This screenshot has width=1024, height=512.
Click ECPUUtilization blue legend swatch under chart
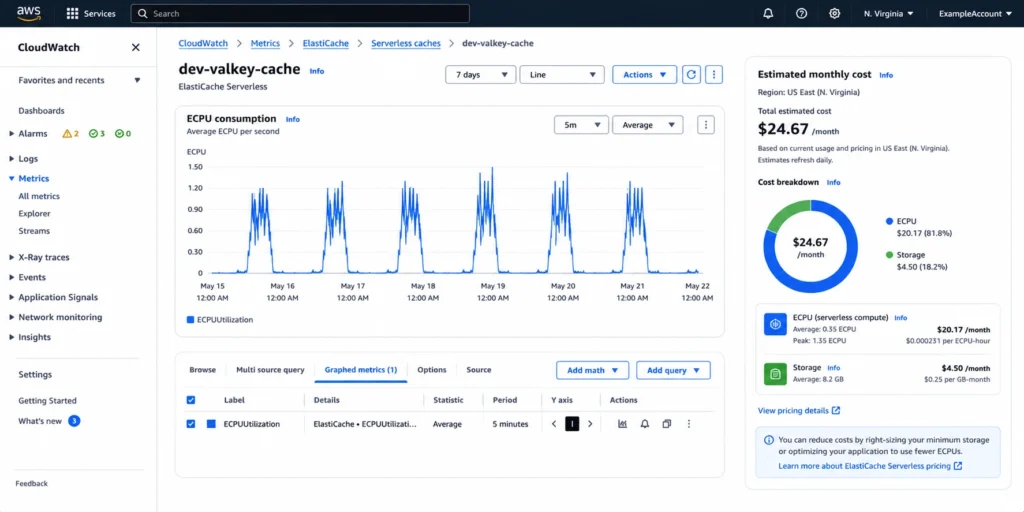click(191, 320)
